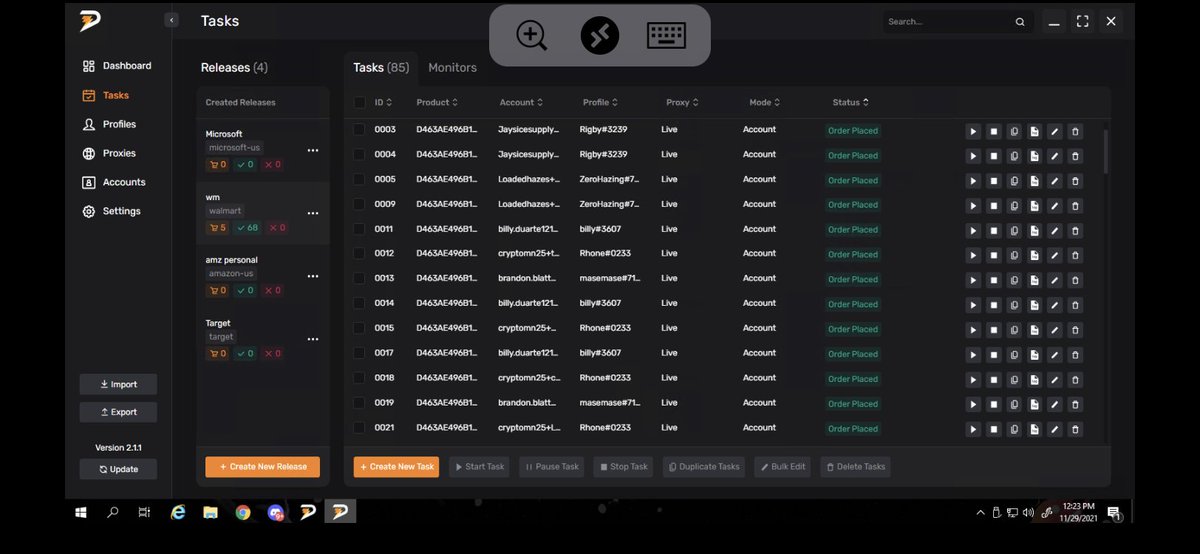This screenshot has width=1200, height=554.
Task: Open Profiles in the sidebar
Action: 109,124
